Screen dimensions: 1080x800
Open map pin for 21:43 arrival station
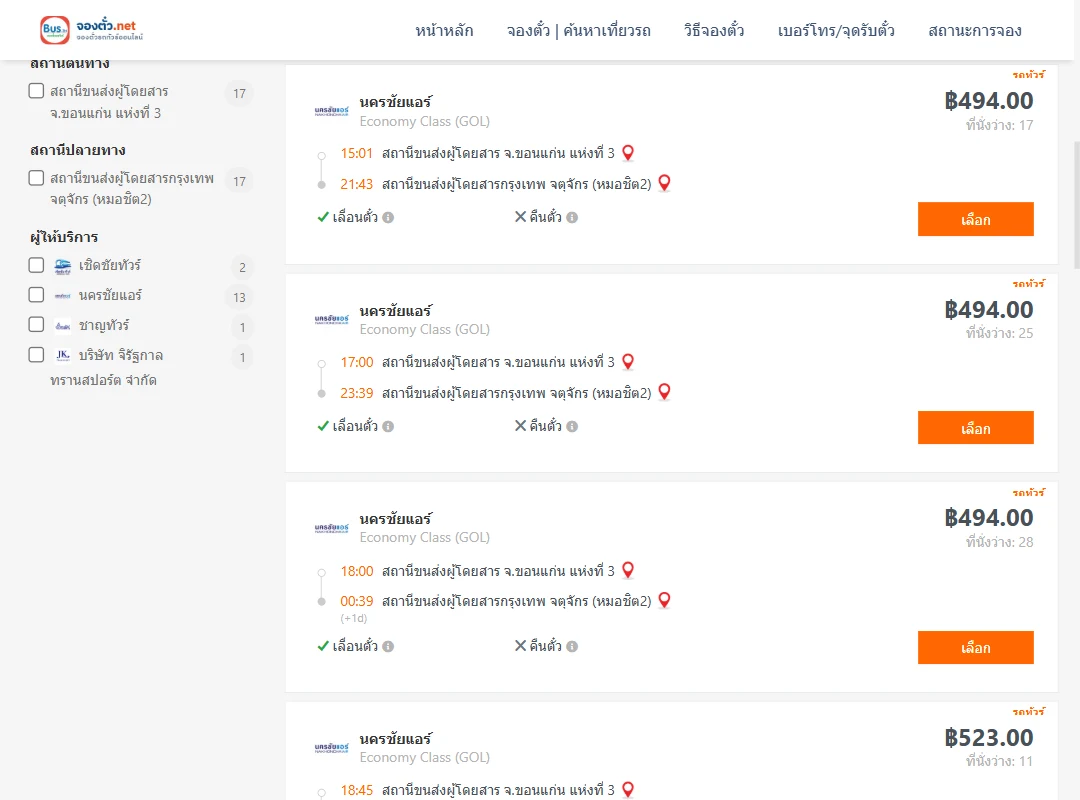click(665, 183)
